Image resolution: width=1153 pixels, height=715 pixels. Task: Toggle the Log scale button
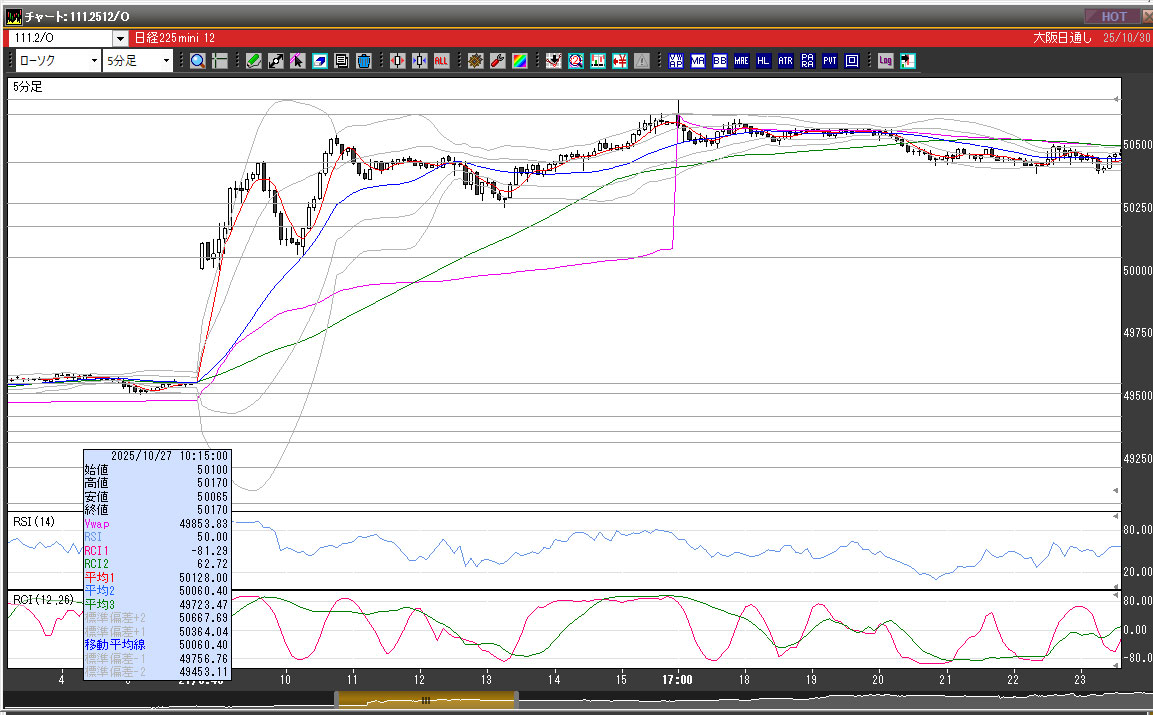[x=885, y=61]
